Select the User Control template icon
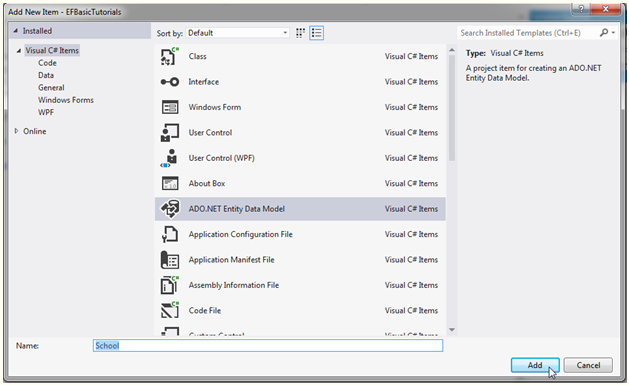 [170, 133]
